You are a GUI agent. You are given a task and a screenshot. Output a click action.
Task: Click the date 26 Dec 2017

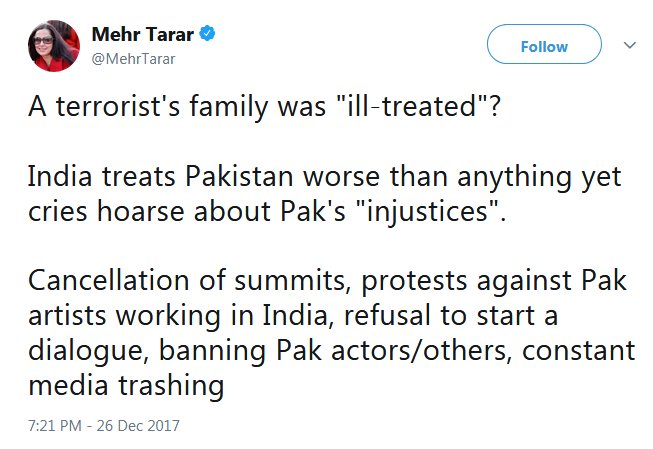(x=138, y=425)
